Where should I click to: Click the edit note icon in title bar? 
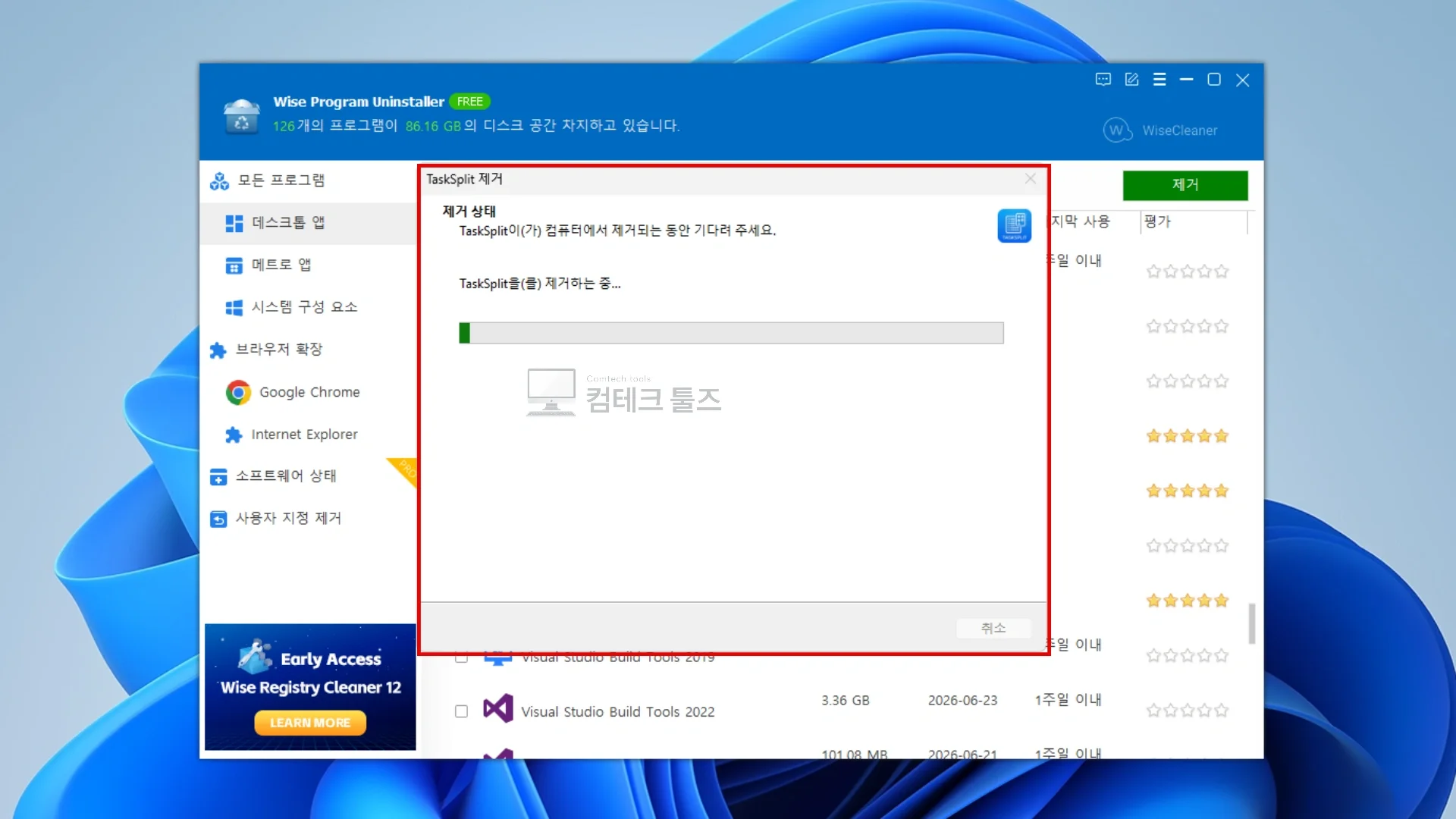point(1131,80)
